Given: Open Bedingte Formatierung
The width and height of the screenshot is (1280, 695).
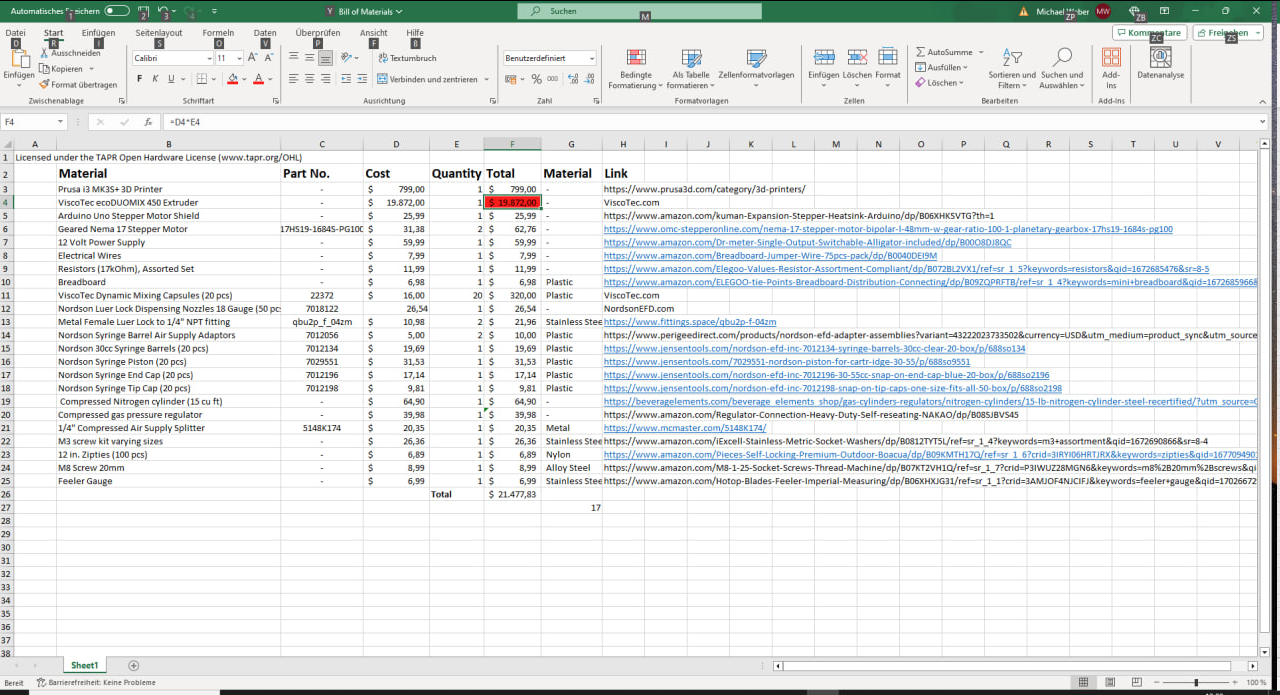Looking at the screenshot, I should (636, 68).
